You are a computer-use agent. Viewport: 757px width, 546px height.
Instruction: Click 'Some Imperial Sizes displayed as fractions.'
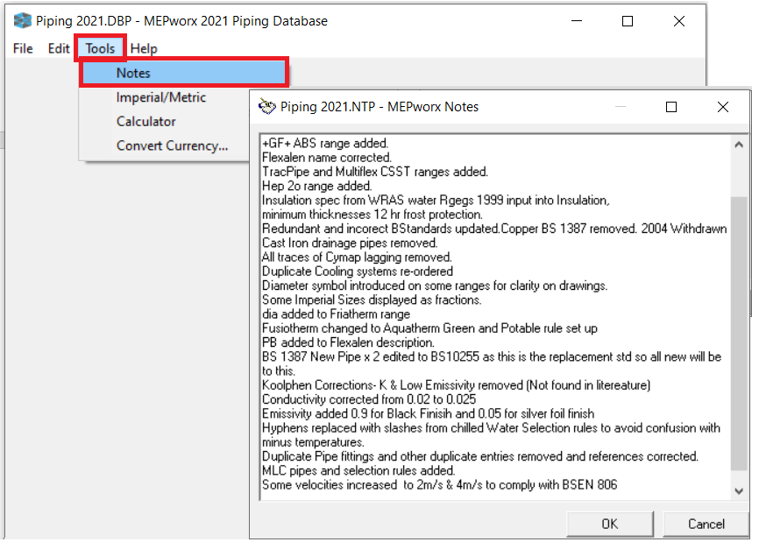(x=372, y=300)
